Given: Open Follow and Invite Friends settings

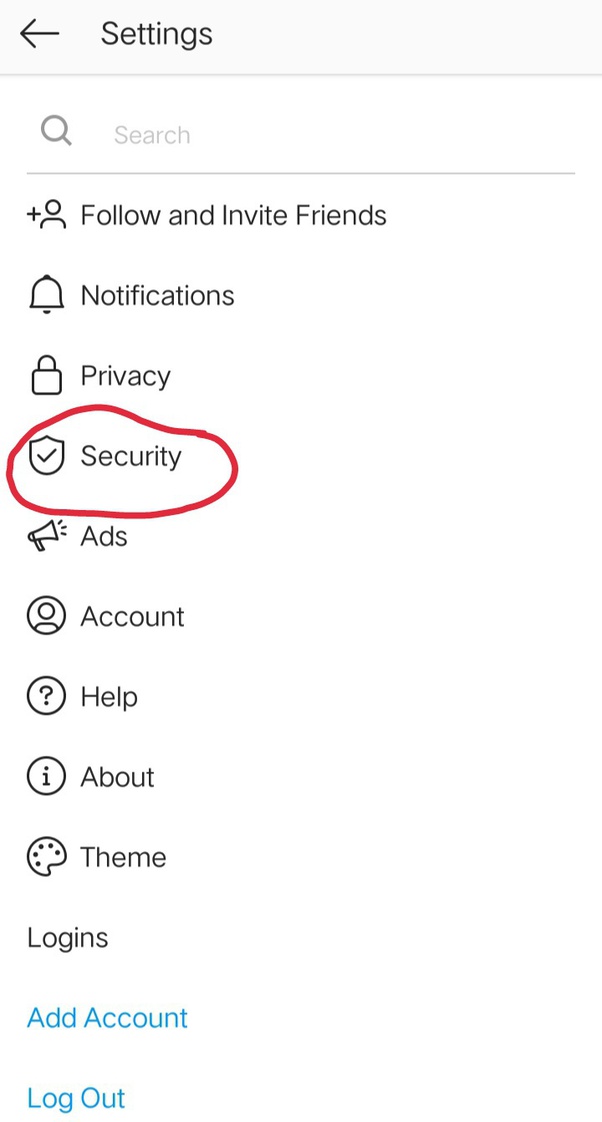Looking at the screenshot, I should (233, 215).
